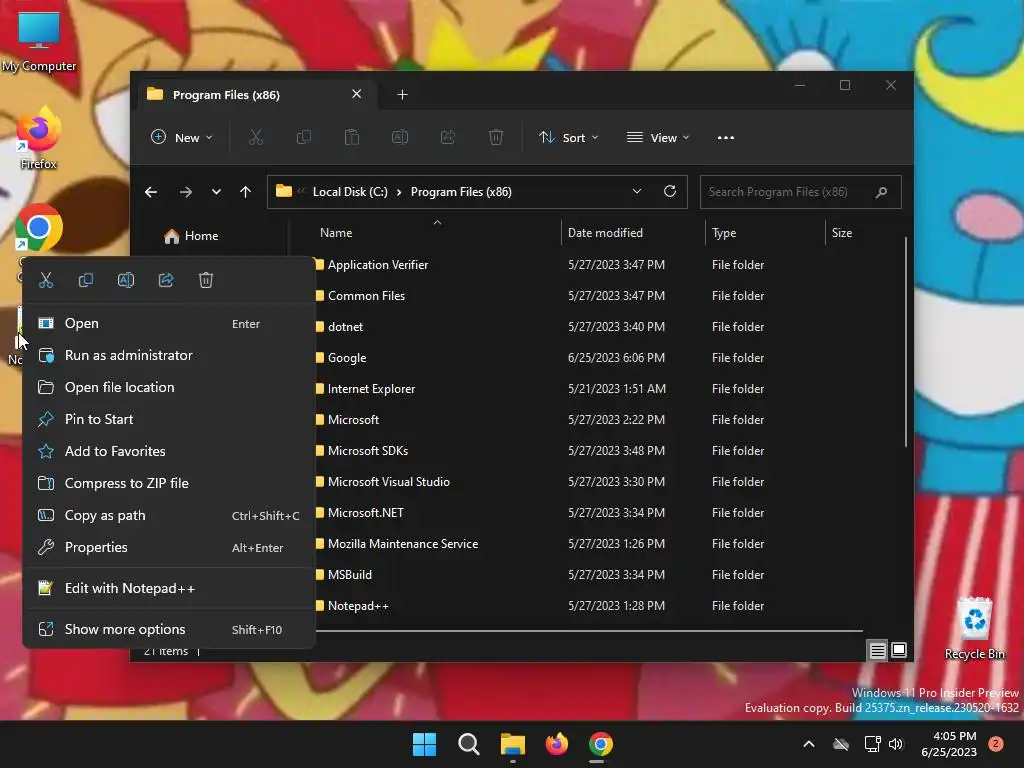Click the Cut icon in context menu
This screenshot has width=1024, height=768.
46,280
